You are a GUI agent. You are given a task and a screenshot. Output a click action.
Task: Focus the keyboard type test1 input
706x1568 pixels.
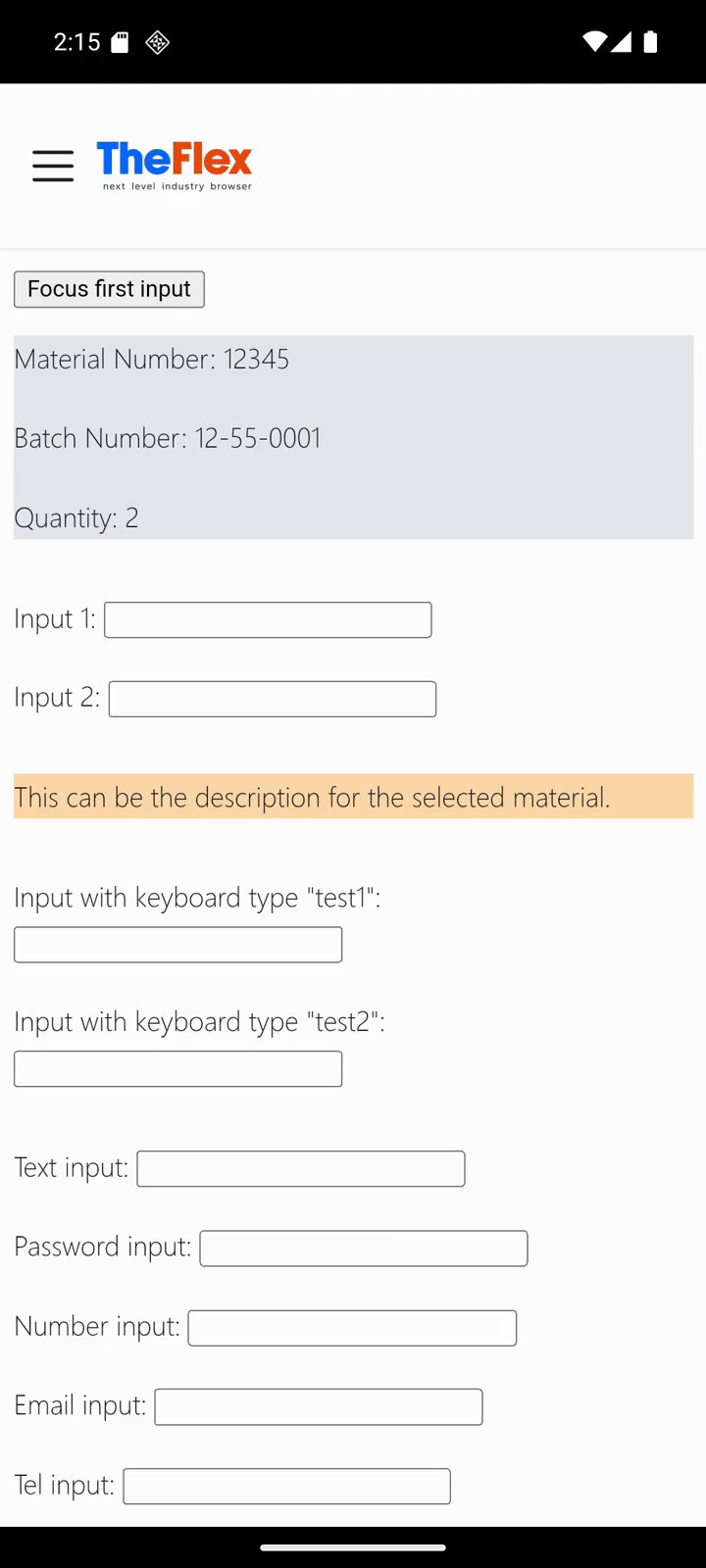[x=177, y=944]
